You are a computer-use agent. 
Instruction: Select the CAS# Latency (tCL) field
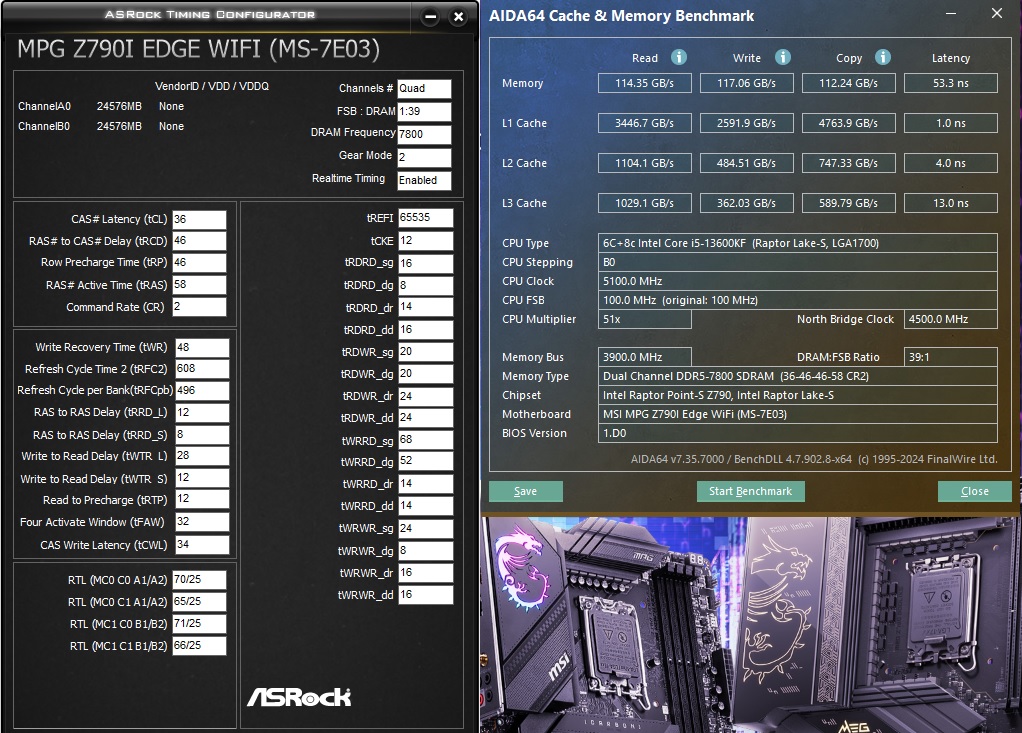199,220
